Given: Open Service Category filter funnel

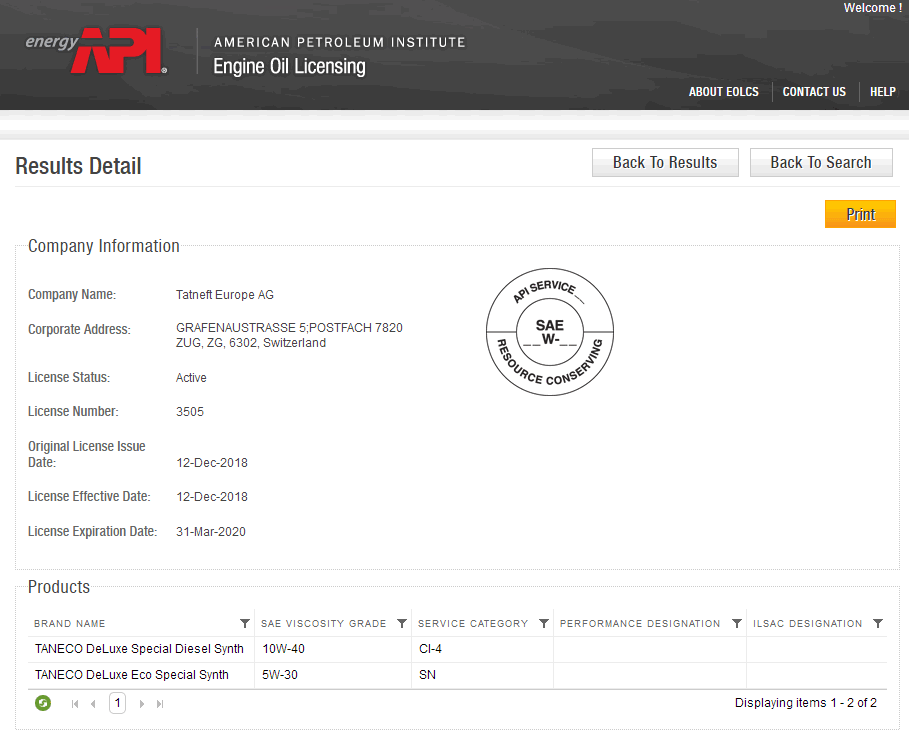Looking at the screenshot, I should point(544,623).
